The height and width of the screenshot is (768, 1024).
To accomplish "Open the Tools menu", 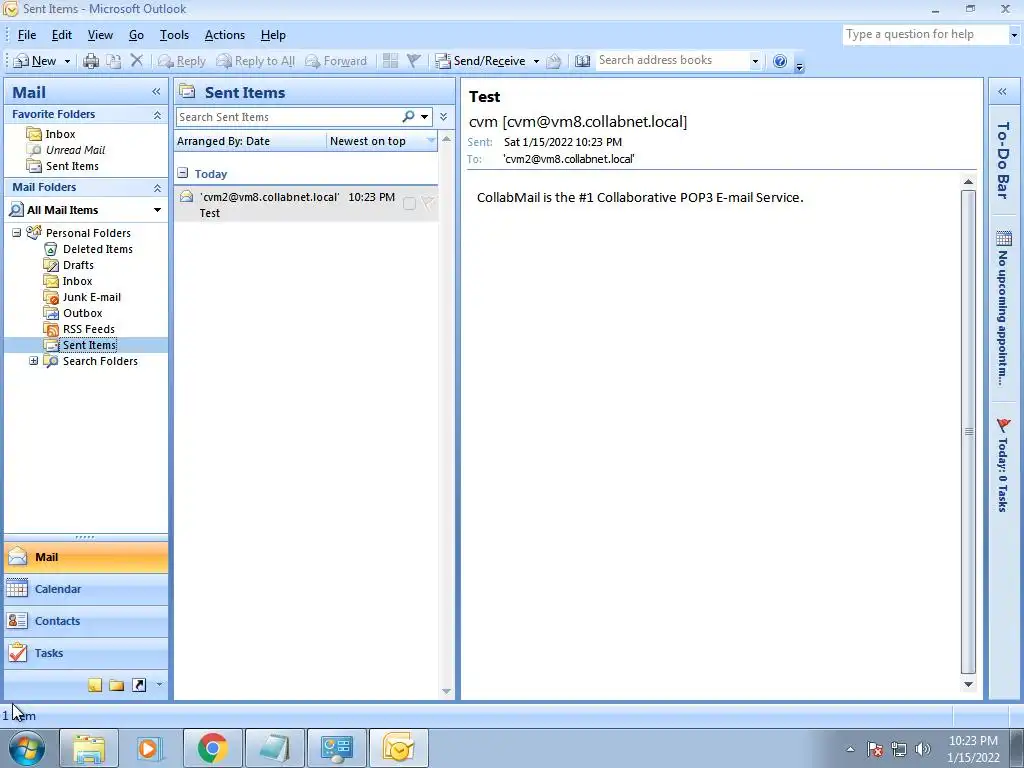I will [174, 35].
